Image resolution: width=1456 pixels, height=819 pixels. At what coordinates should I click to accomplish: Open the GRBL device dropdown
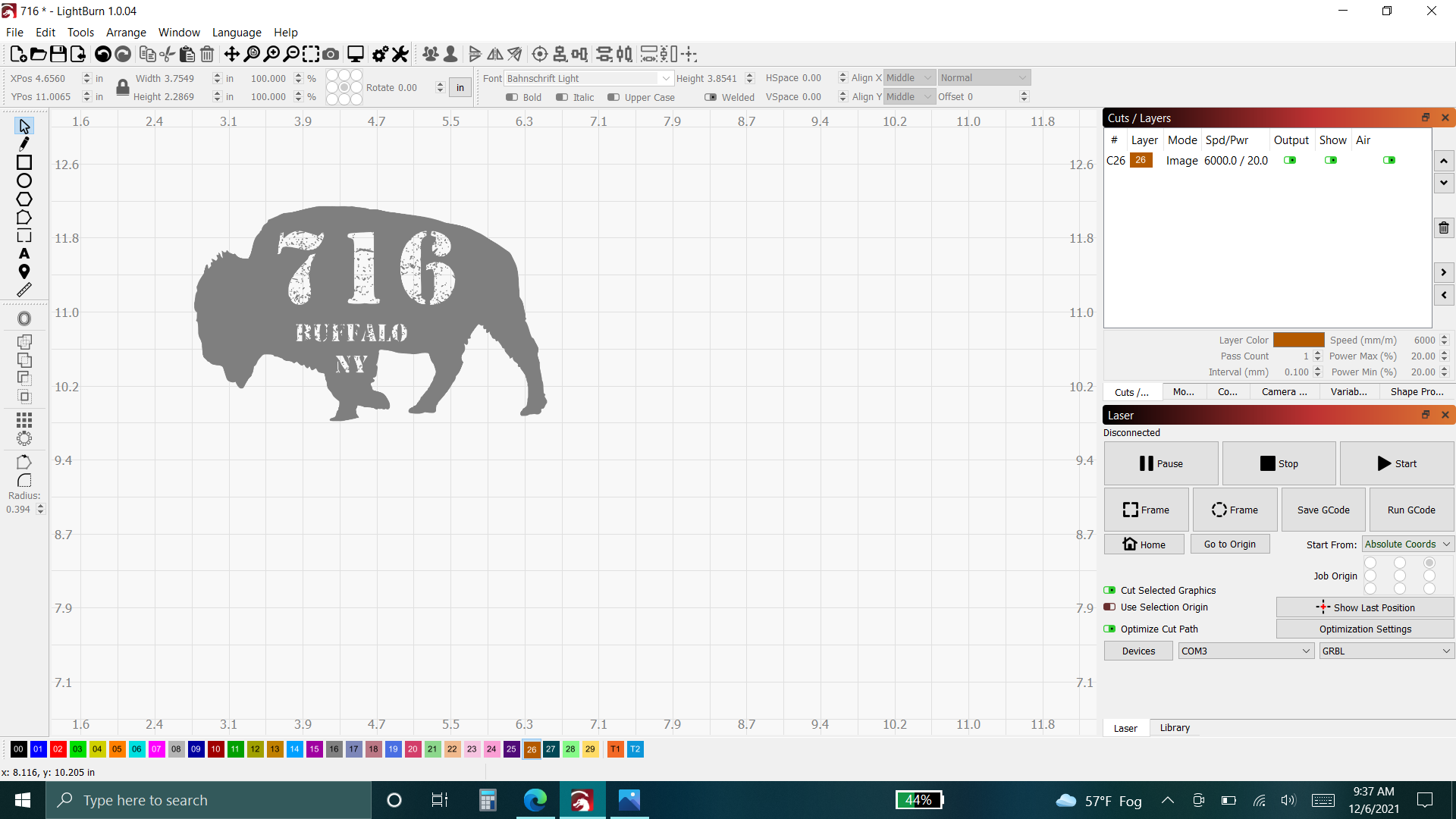tap(1386, 651)
